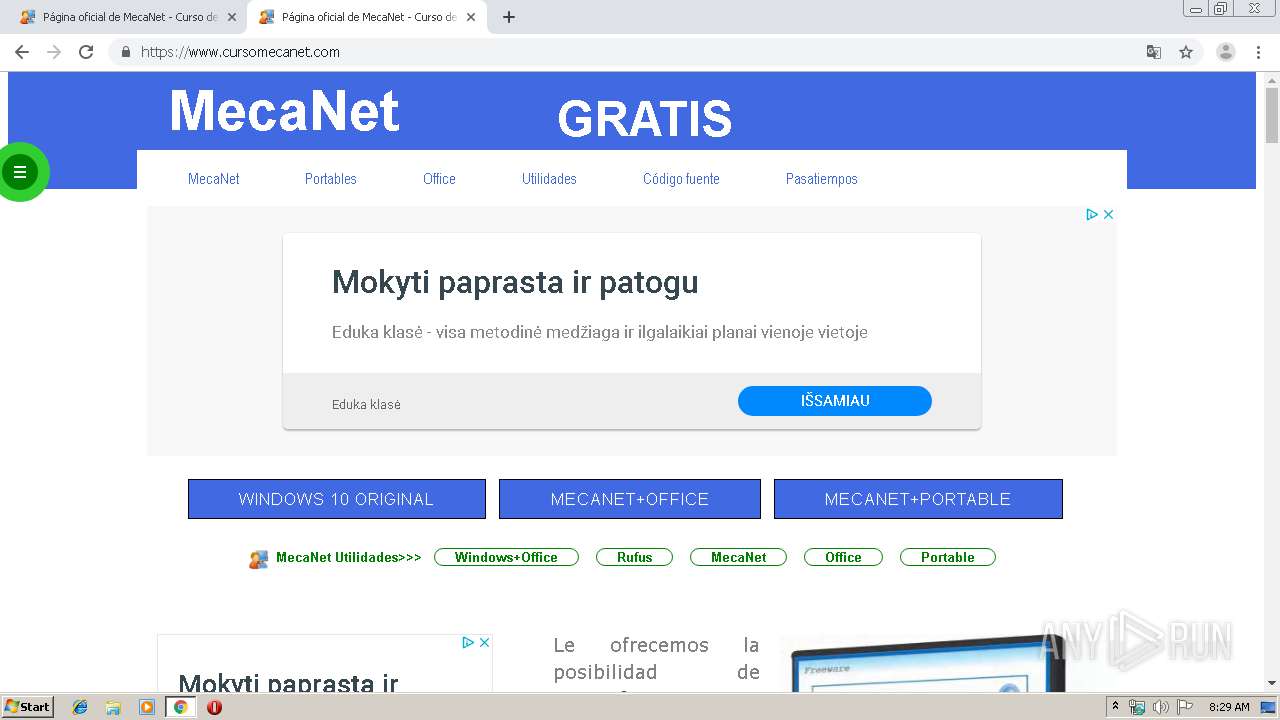Click the page vertical scrollbar thumb

[1272, 115]
